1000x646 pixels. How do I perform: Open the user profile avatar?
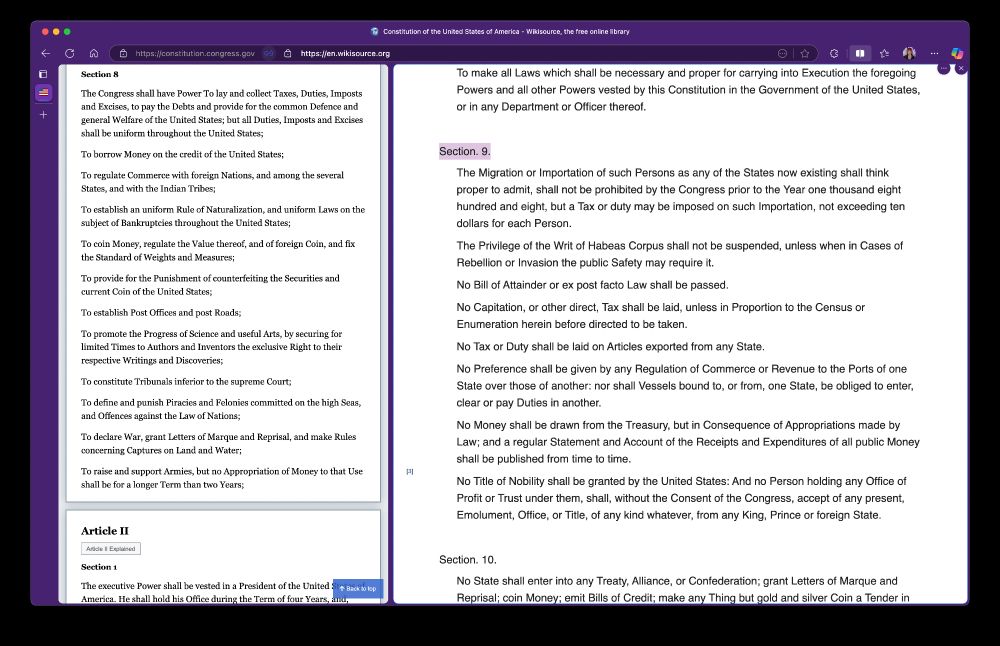tap(909, 54)
